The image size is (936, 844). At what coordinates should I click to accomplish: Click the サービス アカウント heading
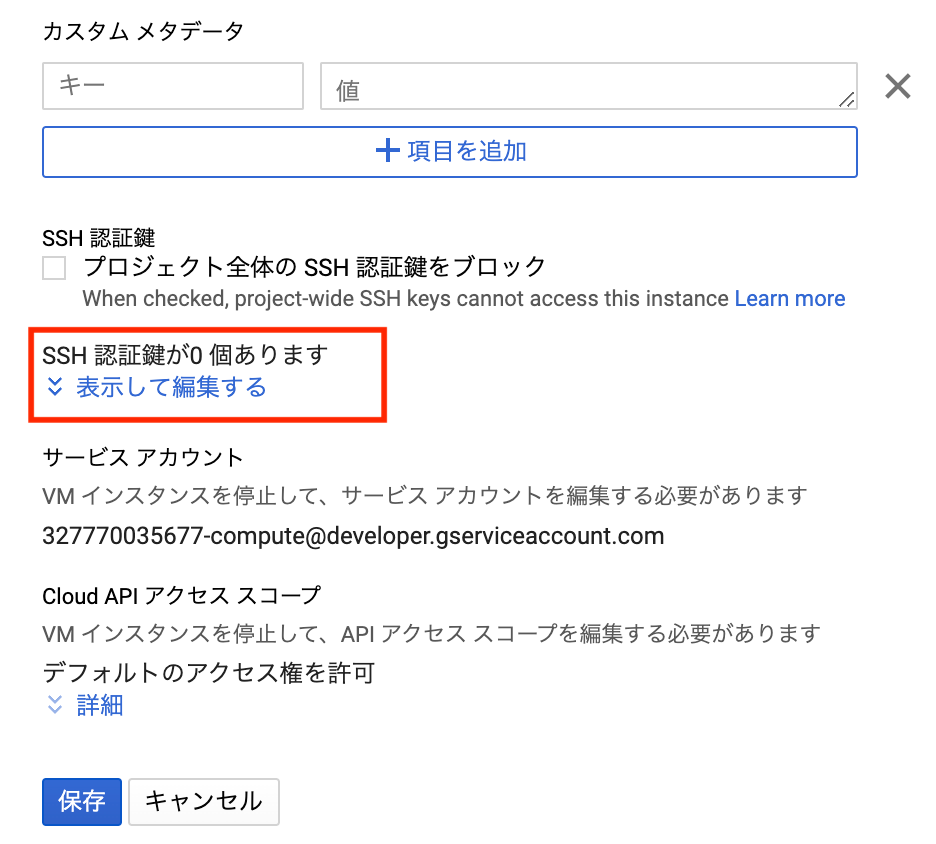click(143, 458)
